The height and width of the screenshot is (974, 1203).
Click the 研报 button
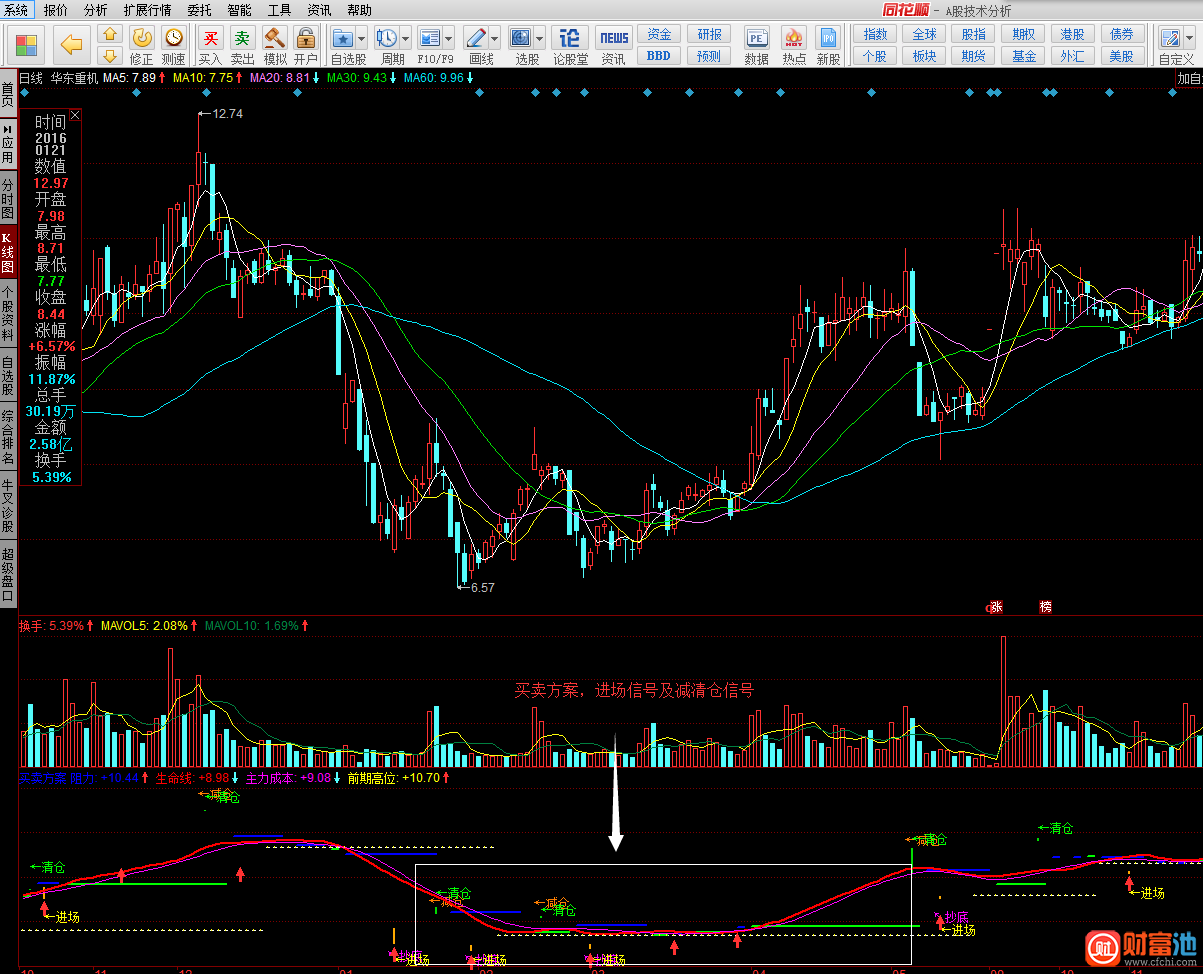[x=709, y=34]
